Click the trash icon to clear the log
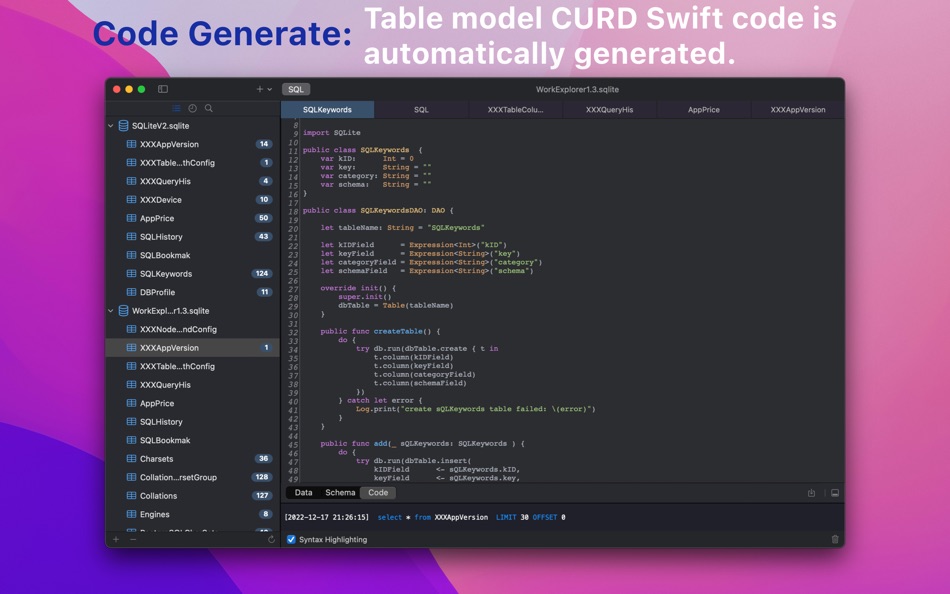 [835, 539]
